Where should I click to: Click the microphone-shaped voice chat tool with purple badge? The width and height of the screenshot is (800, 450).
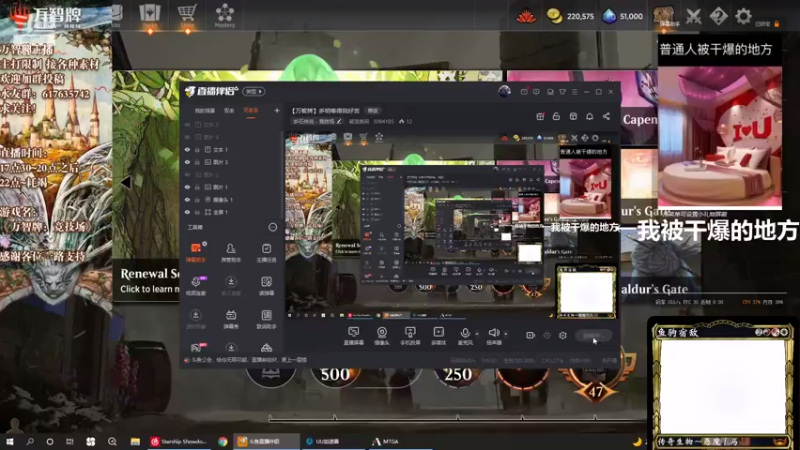click(196, 285)
